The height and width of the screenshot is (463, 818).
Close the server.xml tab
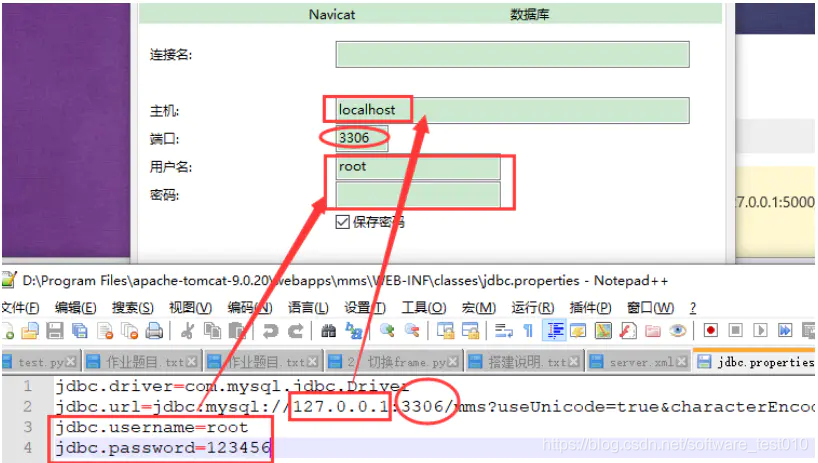click(681, 361)
